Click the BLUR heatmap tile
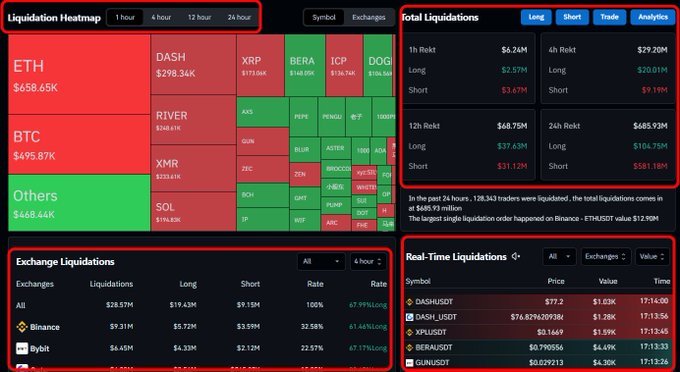 (x=304, y=150)
